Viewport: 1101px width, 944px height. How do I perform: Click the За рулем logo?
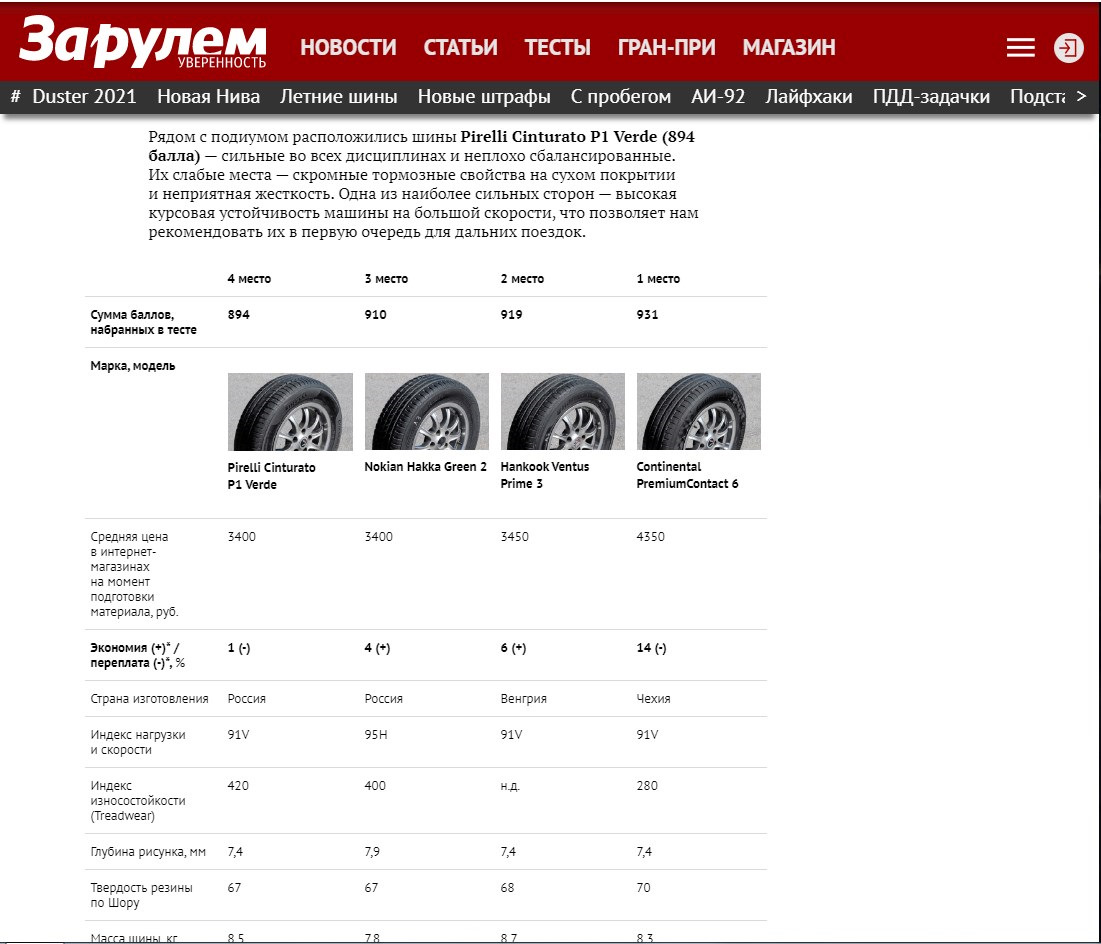click(x=143, y=43)
